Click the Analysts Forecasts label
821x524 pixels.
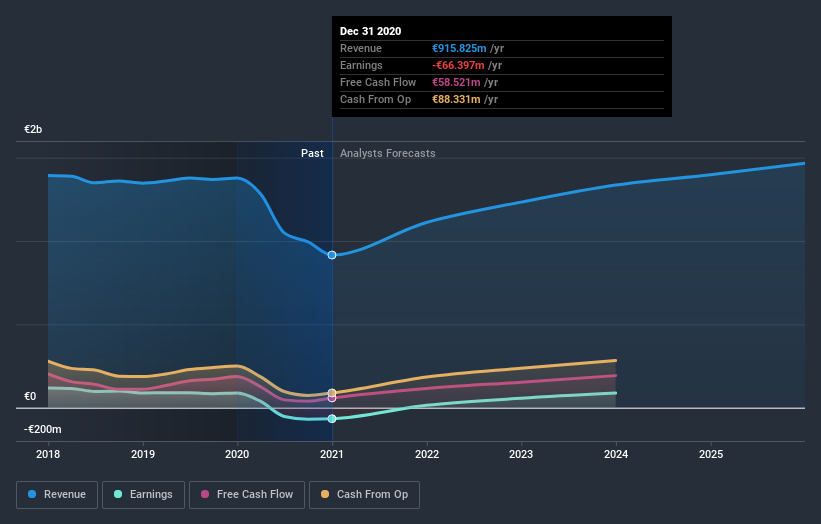click(387, 153)
